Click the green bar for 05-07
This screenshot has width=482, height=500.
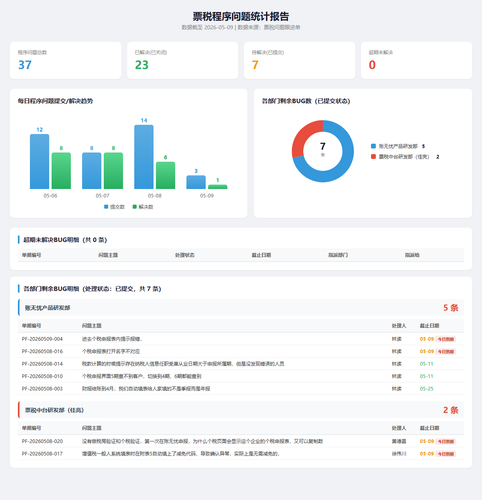[x=113, y=171]
